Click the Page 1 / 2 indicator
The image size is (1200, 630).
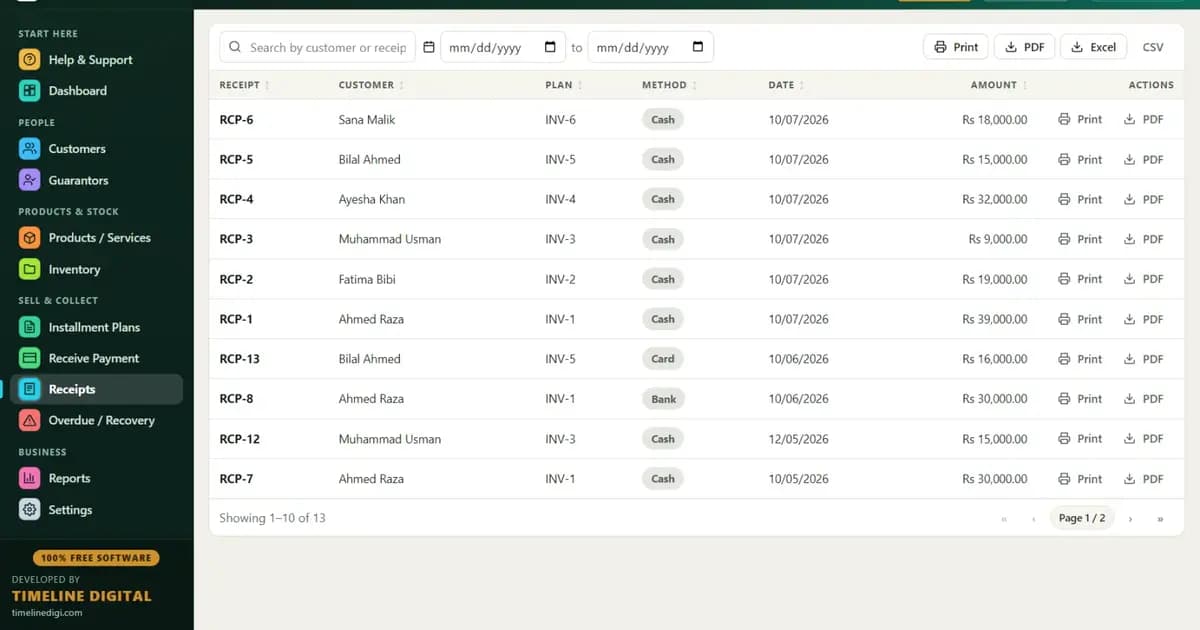click(1082, 518)
